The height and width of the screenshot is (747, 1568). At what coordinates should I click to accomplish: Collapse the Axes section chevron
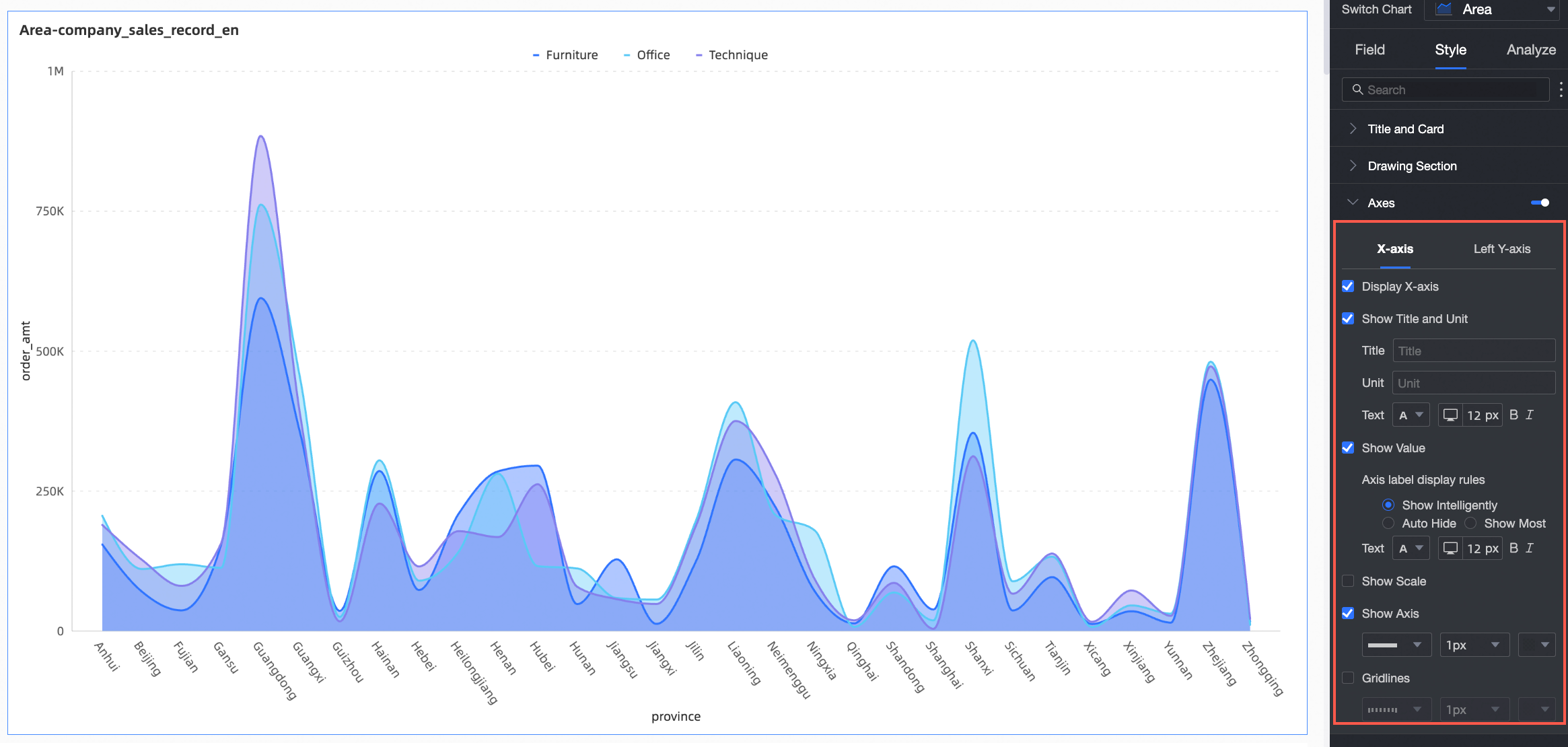[1353, 203]
